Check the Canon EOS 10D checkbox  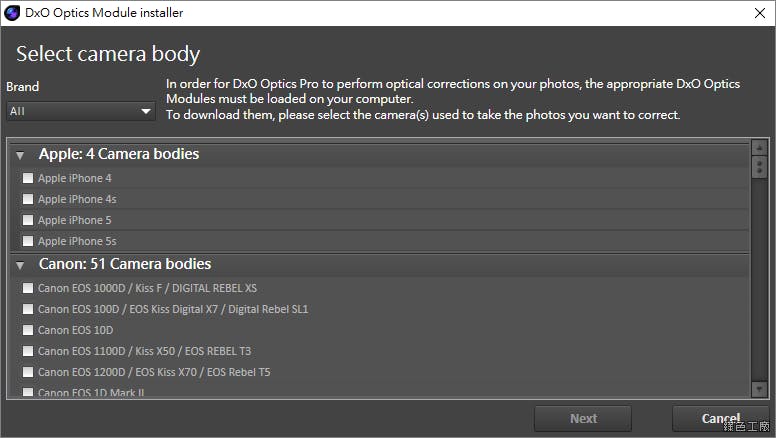[x=28, y=330]
